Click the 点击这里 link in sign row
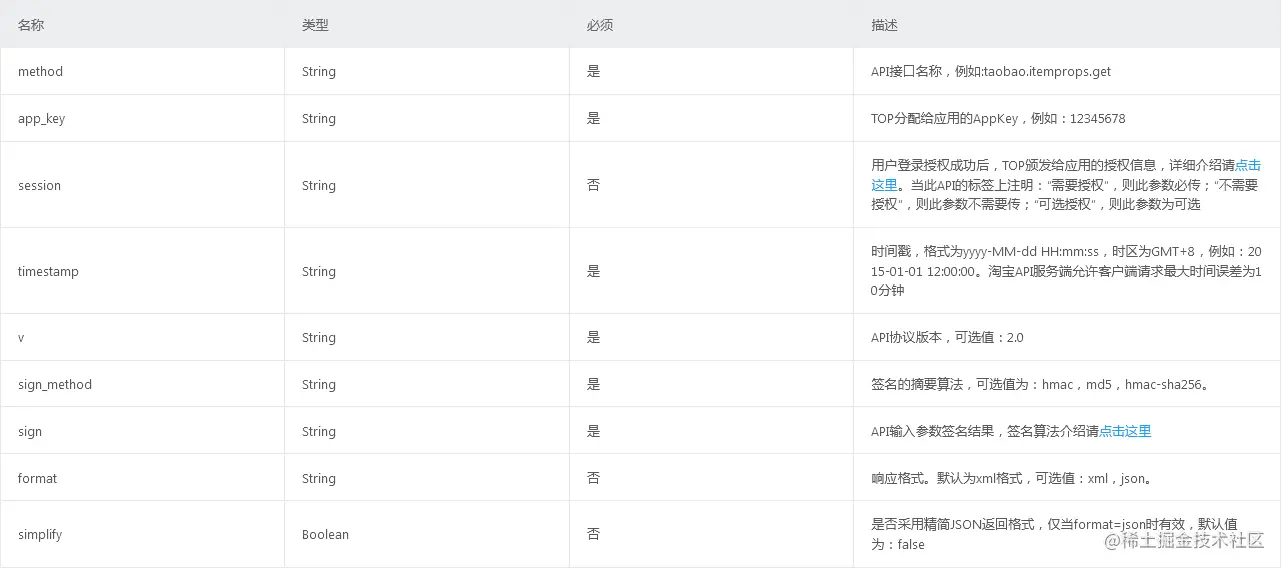 [1125, 431]
